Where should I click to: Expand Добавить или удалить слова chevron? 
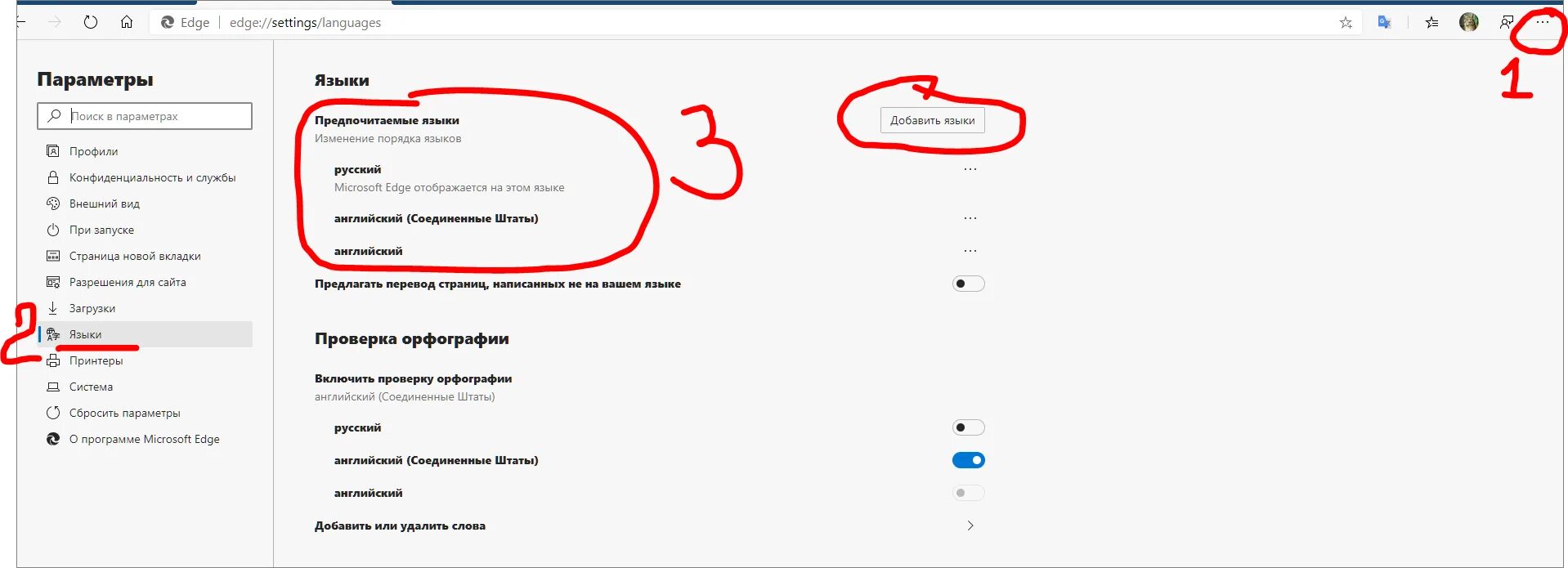point(970,526)
